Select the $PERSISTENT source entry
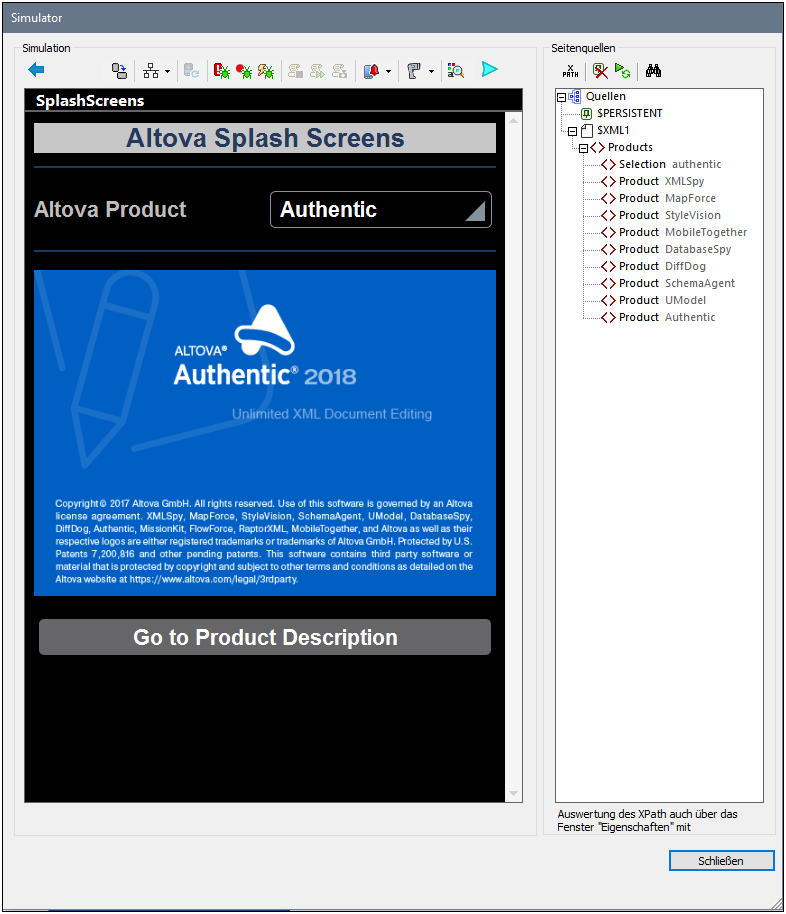 [x=628, y=114]
